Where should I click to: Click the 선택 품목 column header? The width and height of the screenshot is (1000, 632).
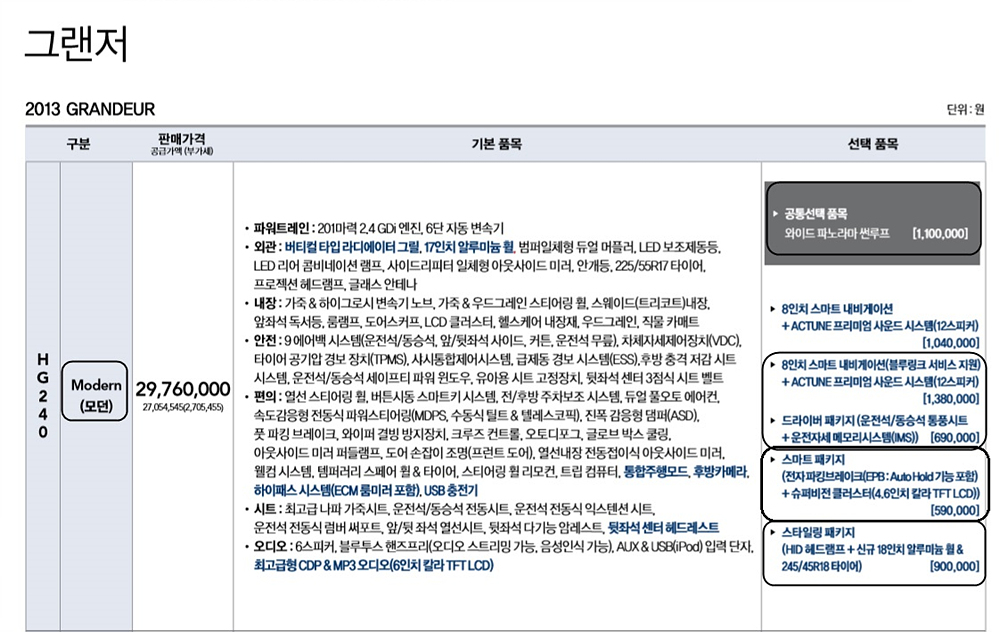coord(872,145)
